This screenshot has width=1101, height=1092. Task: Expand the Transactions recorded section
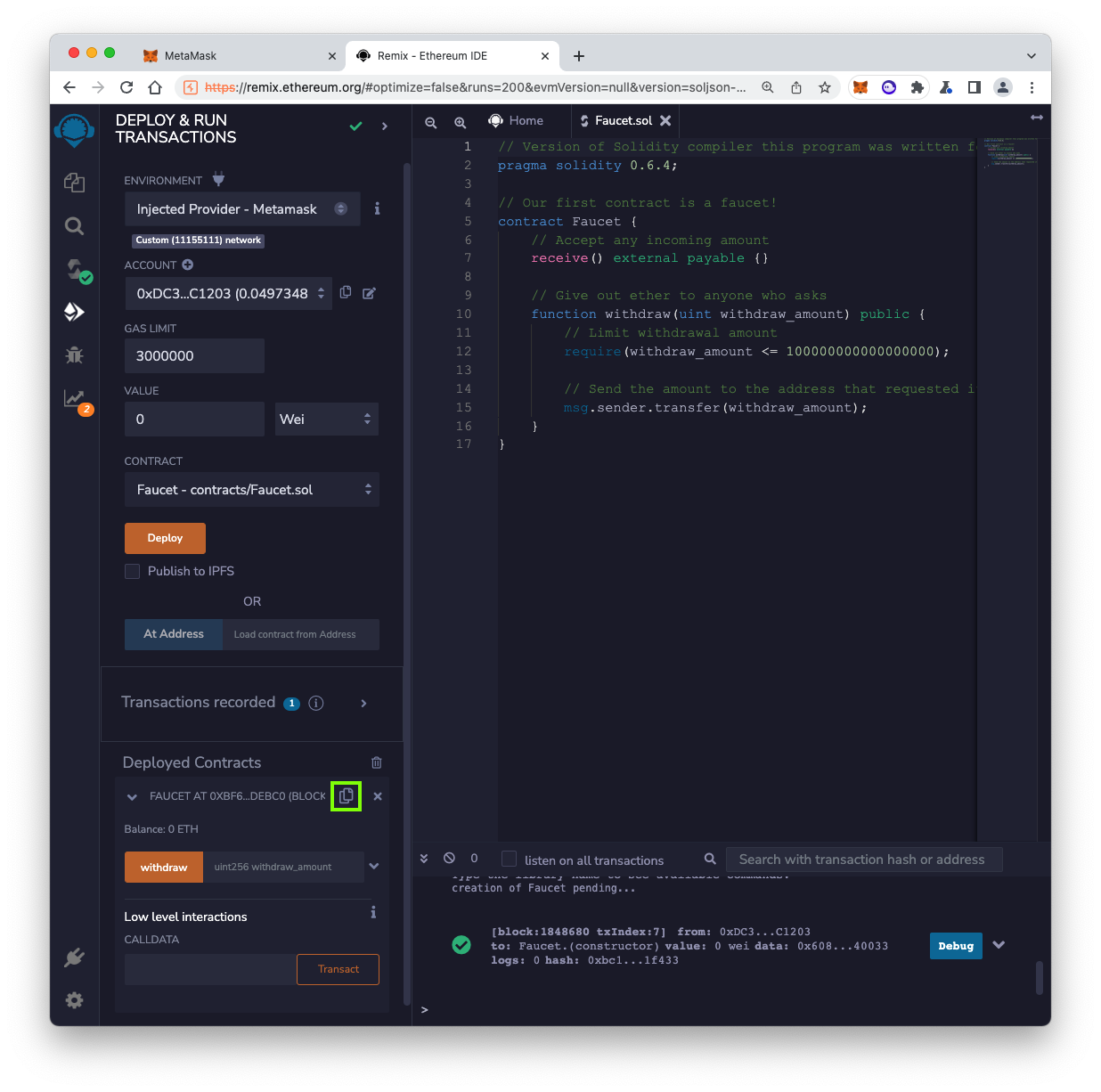[363, 704]
